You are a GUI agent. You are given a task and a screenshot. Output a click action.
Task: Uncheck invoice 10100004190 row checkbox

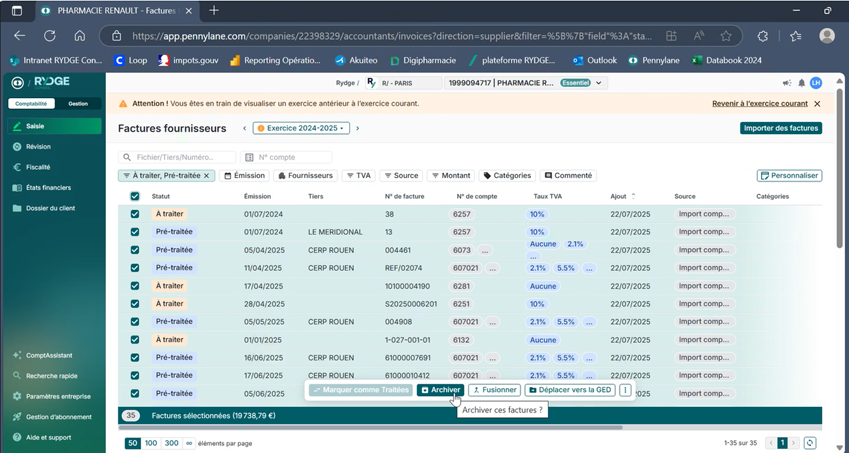coord(135,286)
